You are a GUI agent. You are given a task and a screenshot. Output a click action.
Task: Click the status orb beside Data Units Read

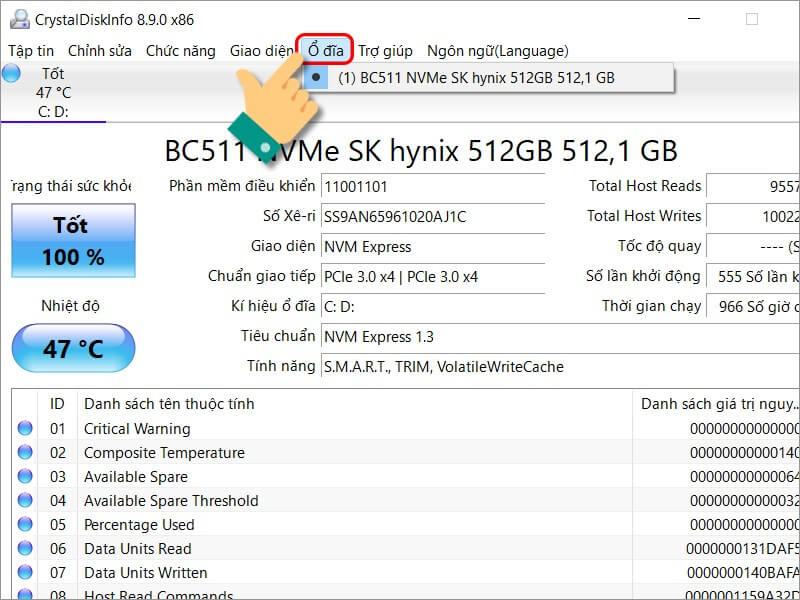(25, 549)
